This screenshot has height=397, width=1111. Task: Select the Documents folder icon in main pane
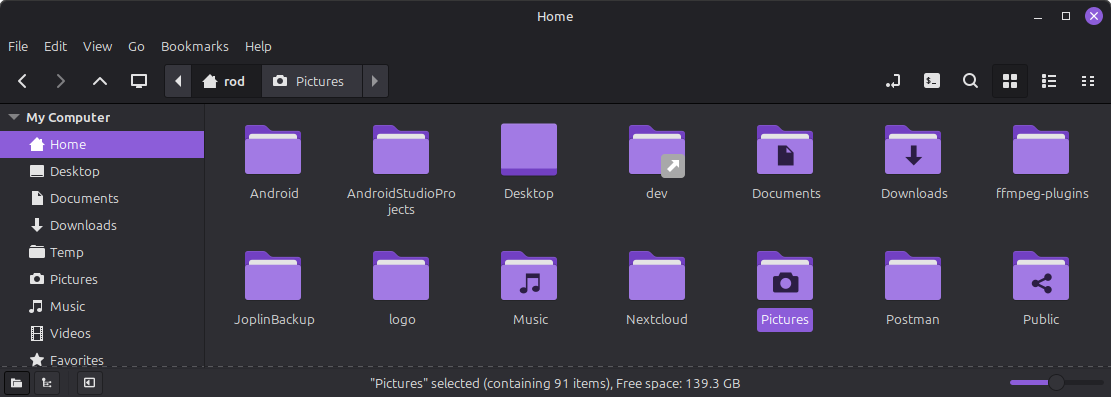coord(785,150)
